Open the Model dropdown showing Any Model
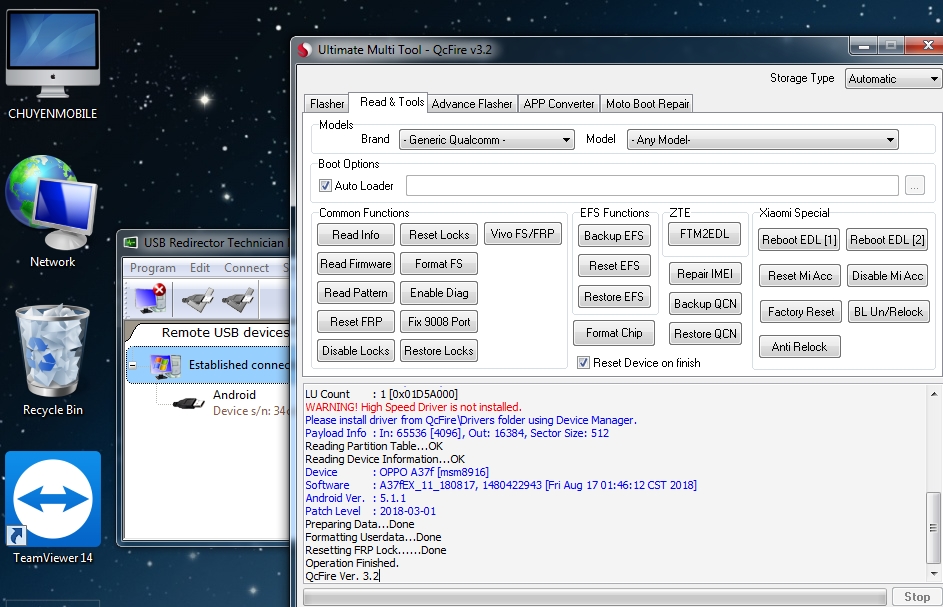 763,140
